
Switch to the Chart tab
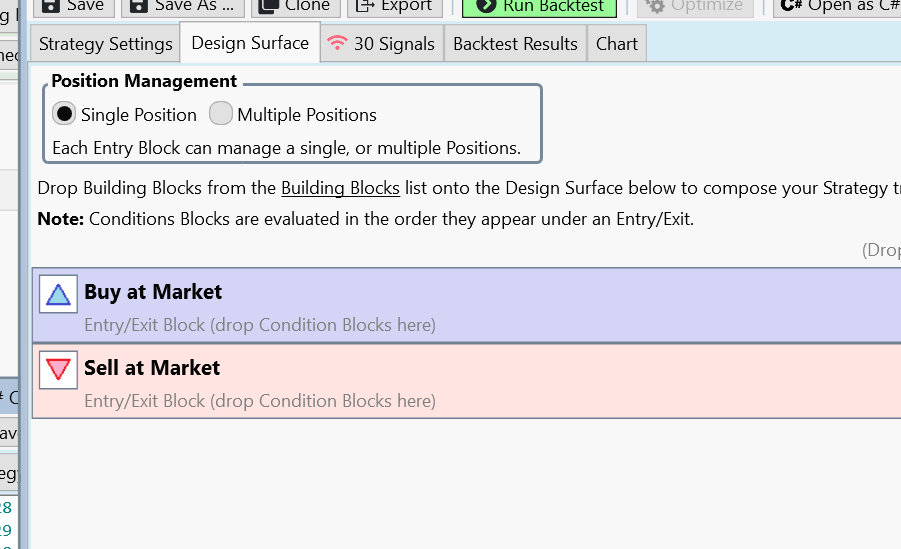[x=617, y=44]
